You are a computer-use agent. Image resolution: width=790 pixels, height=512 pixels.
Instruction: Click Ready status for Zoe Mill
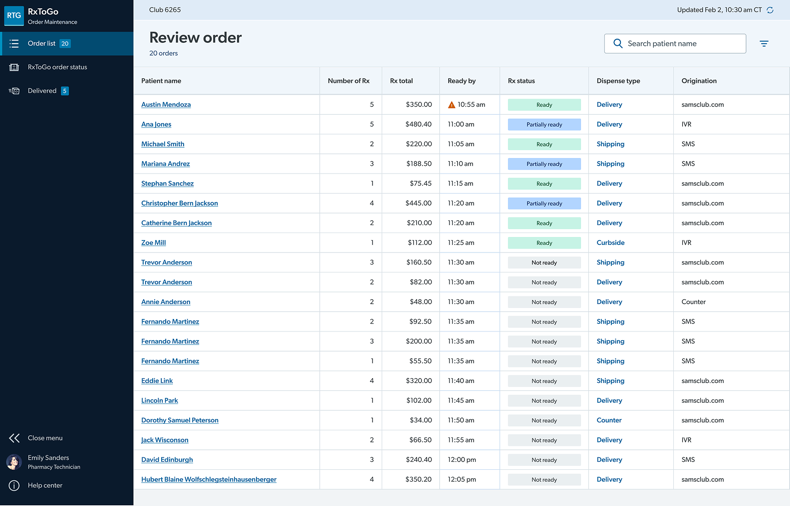click(544, 243)
